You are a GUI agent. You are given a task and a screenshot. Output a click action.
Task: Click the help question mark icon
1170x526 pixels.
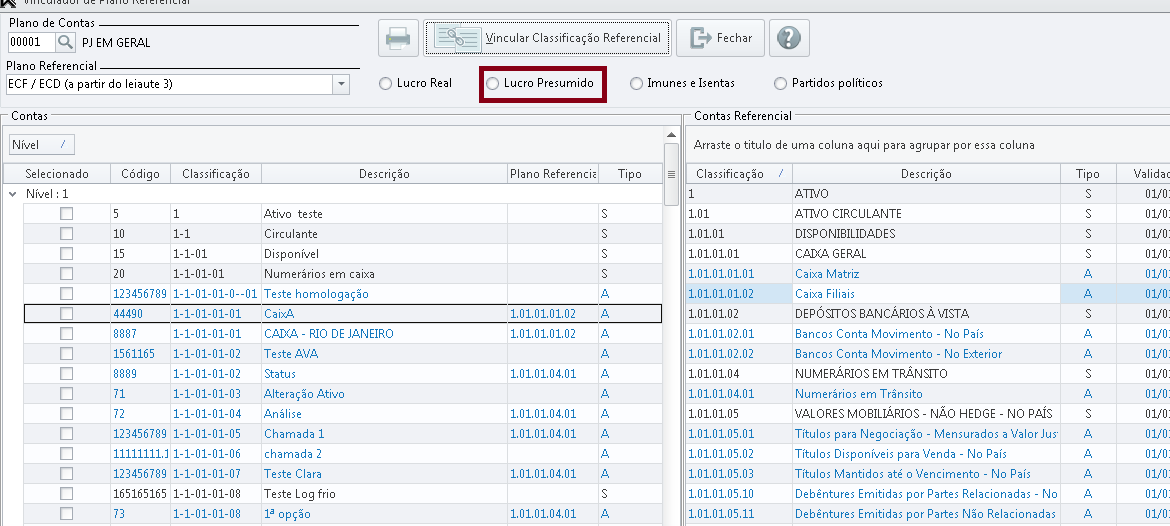[x=789, y=38]
